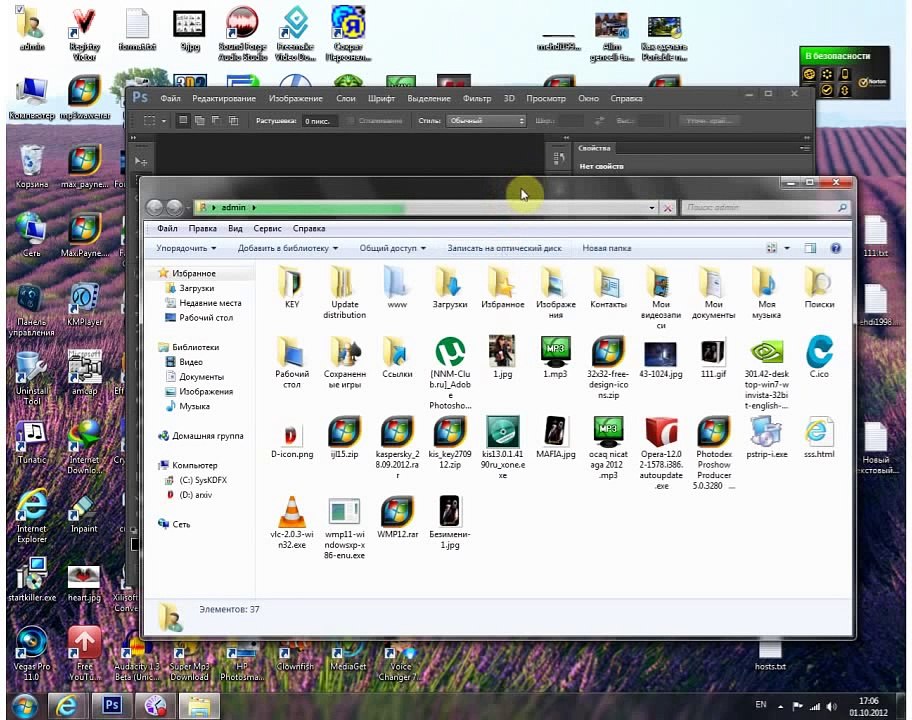This screenshot has height=720, width=912.
Task: Open Photoshop Фильтр menu
Action: pos(477,98)
